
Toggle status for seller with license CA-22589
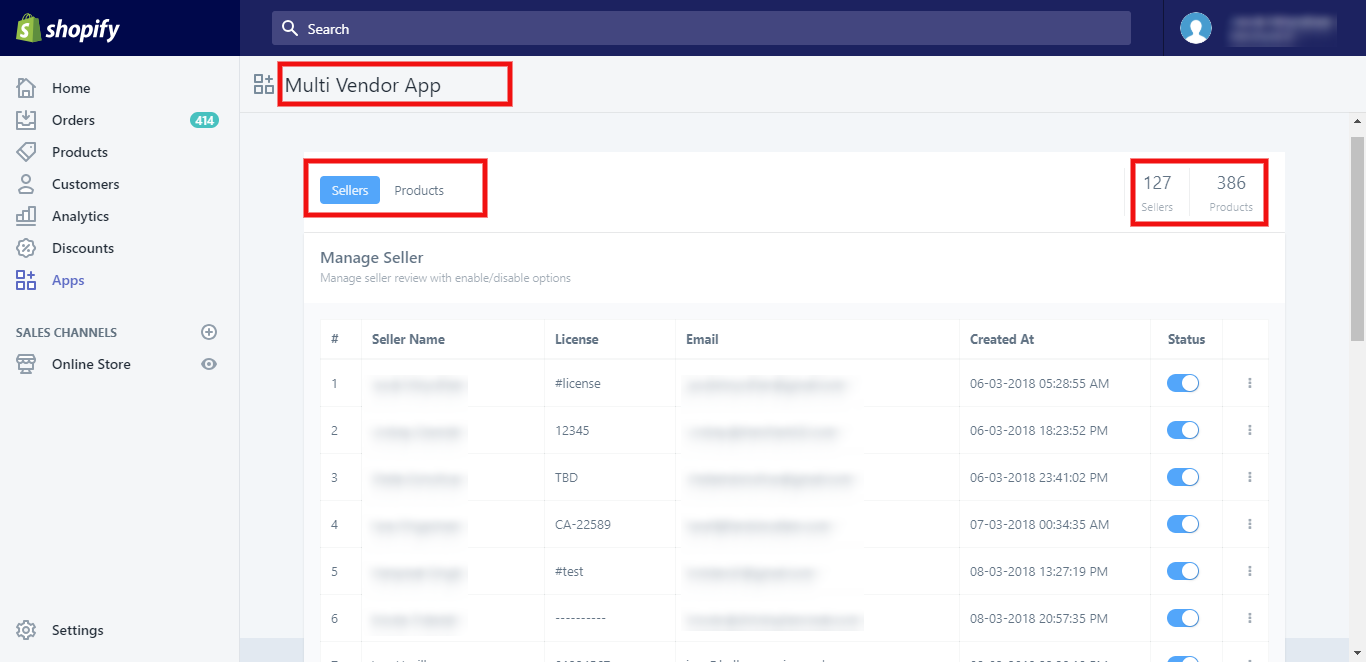pyautogui.click(x=1183, y=524)
